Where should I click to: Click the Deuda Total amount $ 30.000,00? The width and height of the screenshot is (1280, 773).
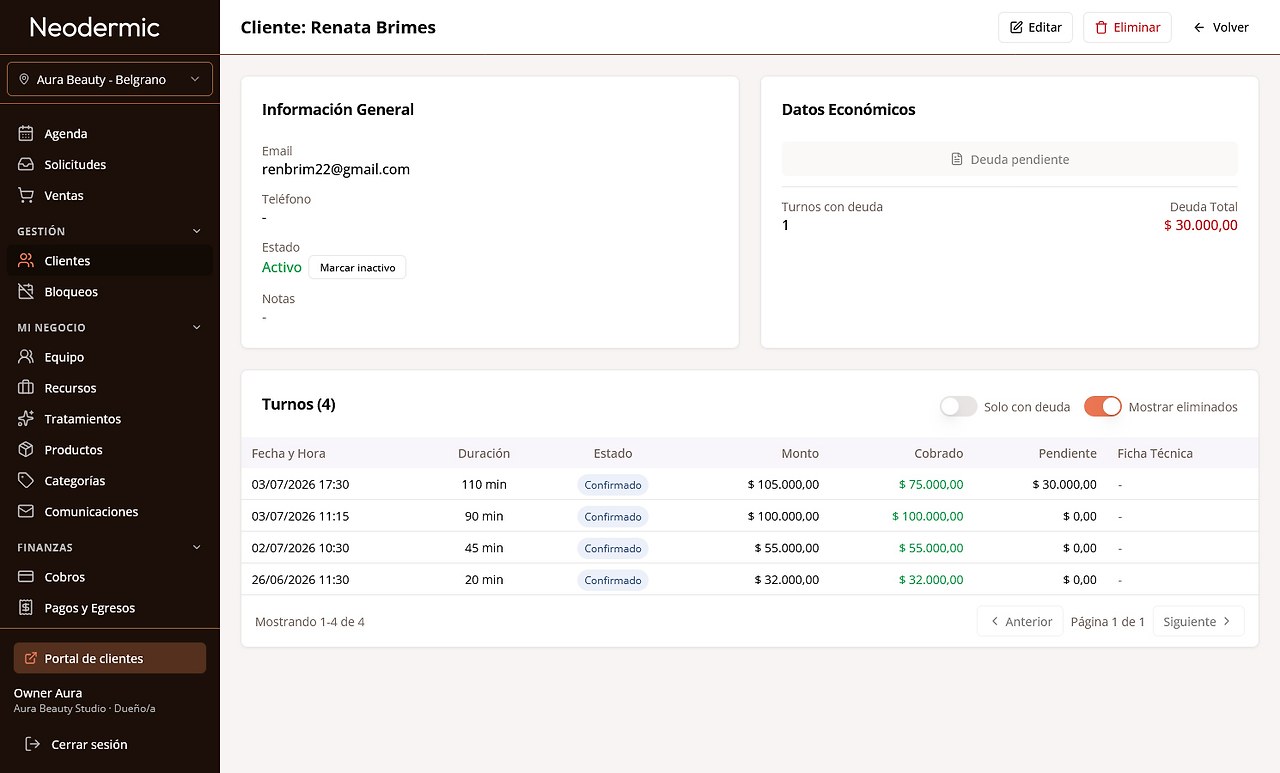(x=1201, y=226)
